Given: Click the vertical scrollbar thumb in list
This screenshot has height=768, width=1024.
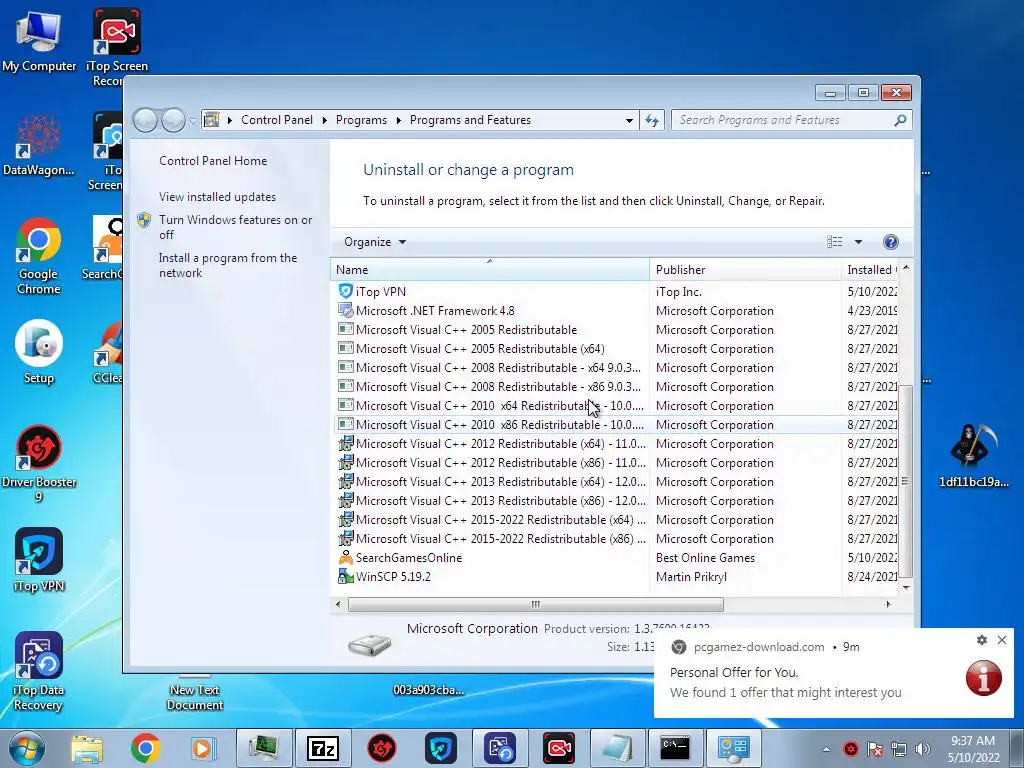Looking at the screenshot, I should 905,481.
